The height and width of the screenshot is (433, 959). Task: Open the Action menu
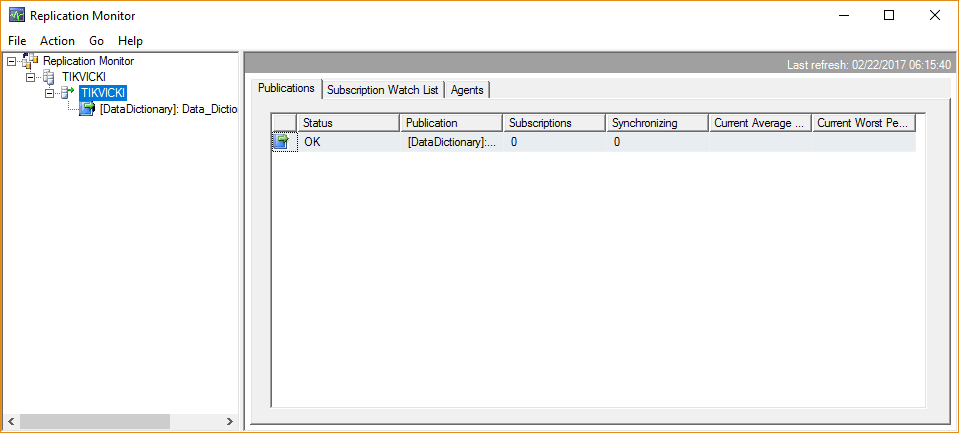(57, 41)
